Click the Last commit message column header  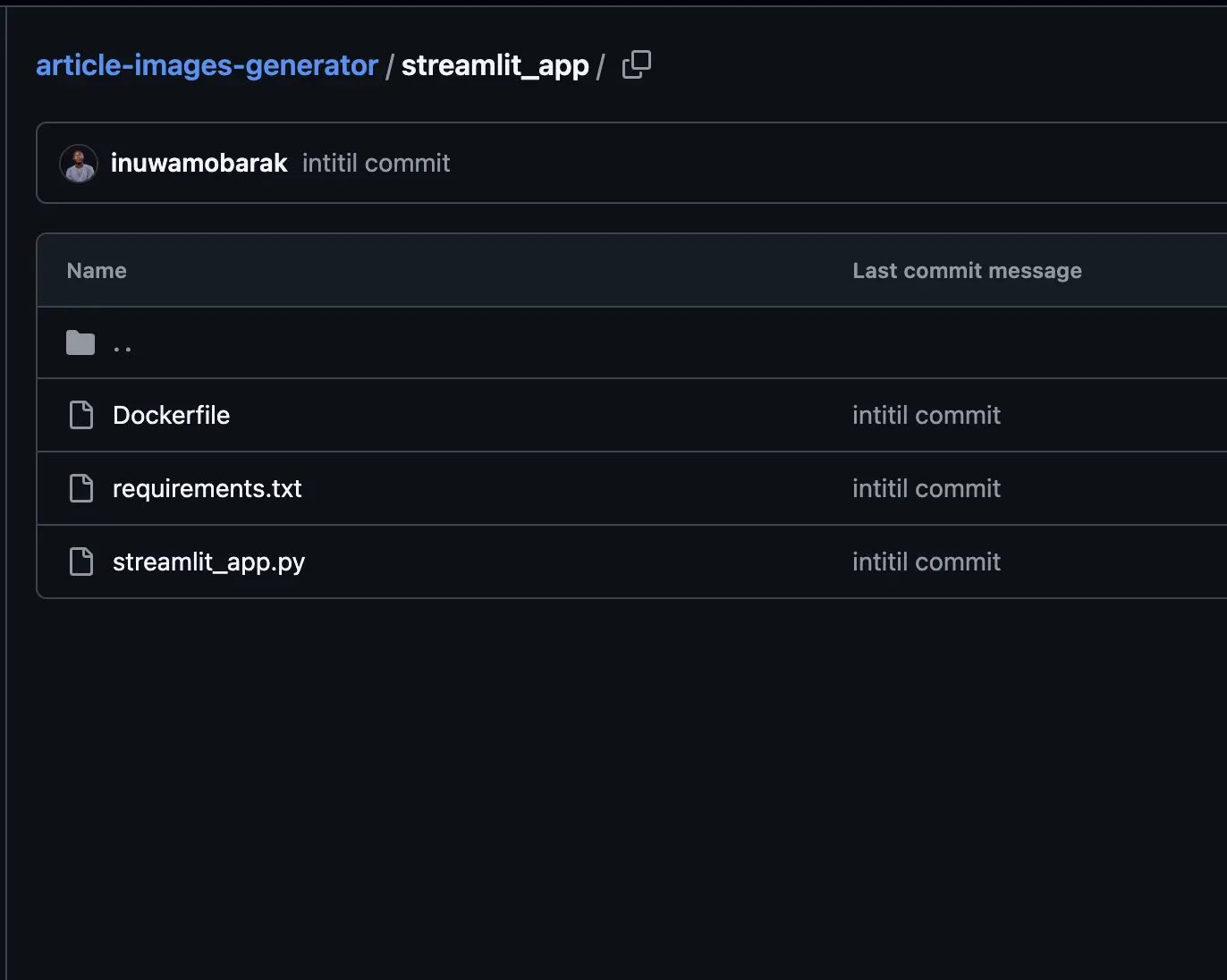(x=967, y=270)
